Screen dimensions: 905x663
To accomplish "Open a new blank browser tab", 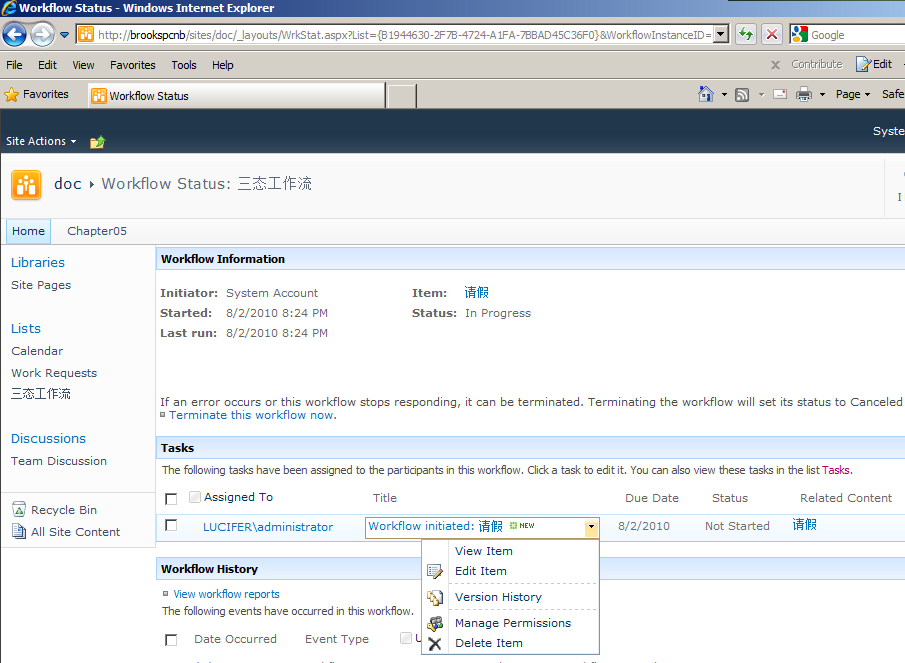I will coord(402,96).
